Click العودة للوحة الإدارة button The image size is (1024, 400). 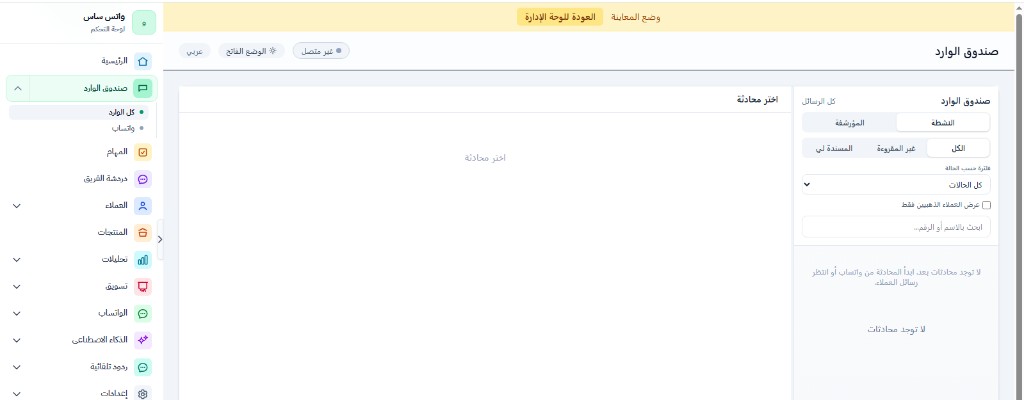click(x=560, y=17)
